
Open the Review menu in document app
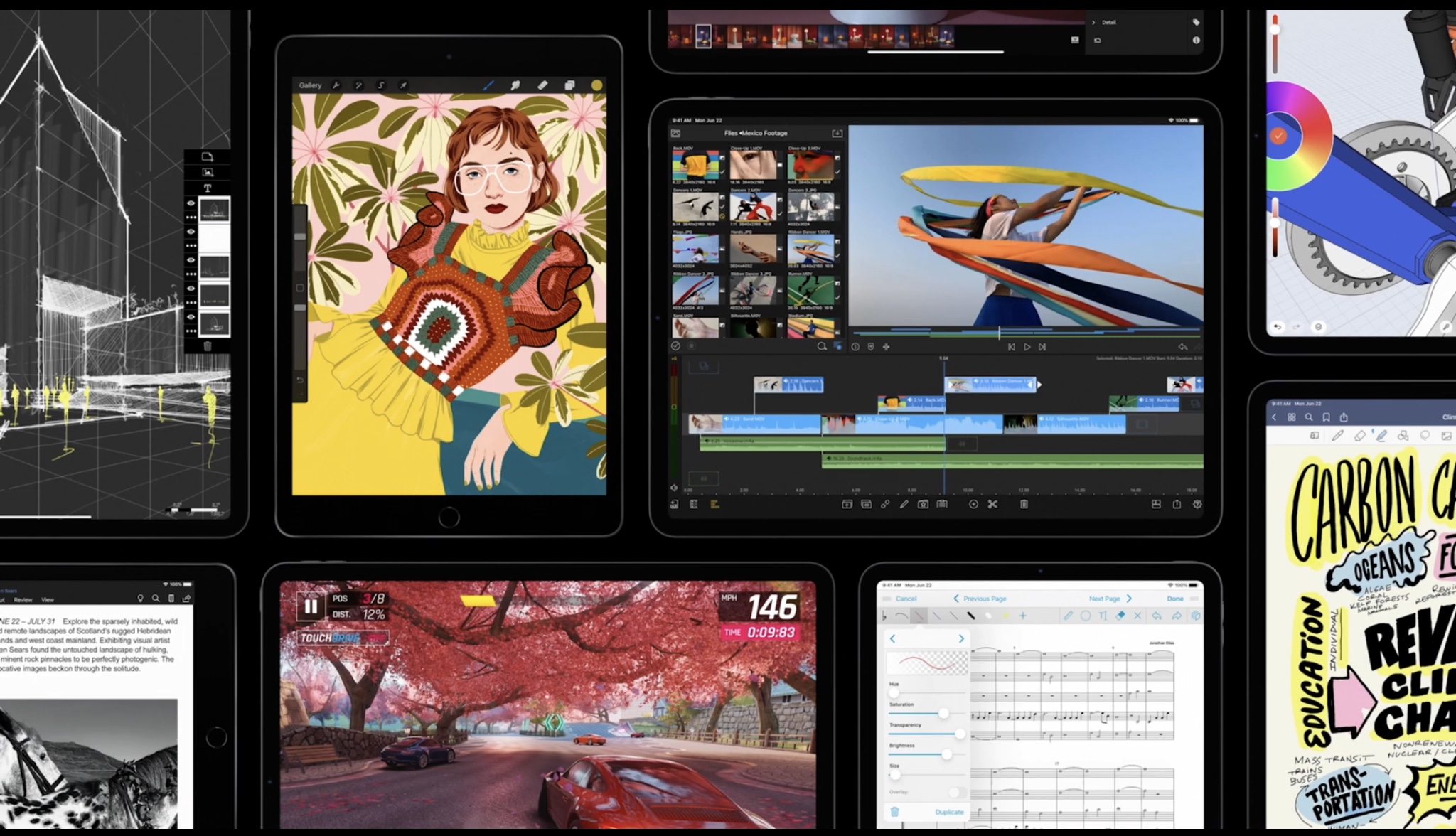coord(23,600)
